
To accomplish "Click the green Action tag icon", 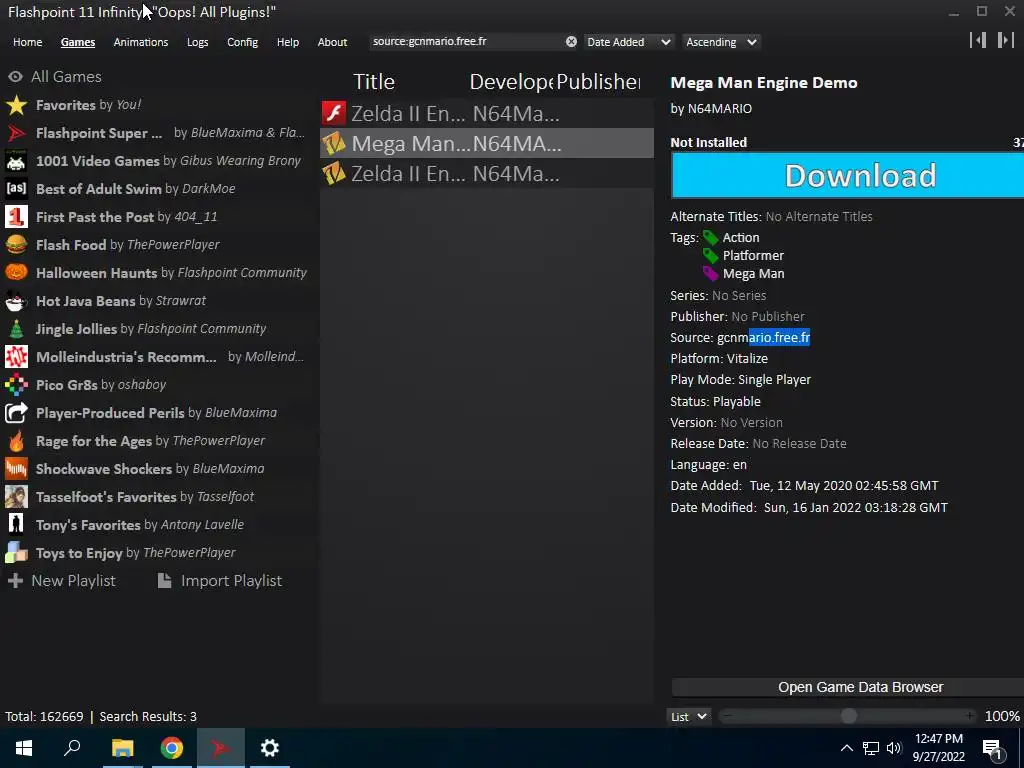I will click(x=711, y=238).
